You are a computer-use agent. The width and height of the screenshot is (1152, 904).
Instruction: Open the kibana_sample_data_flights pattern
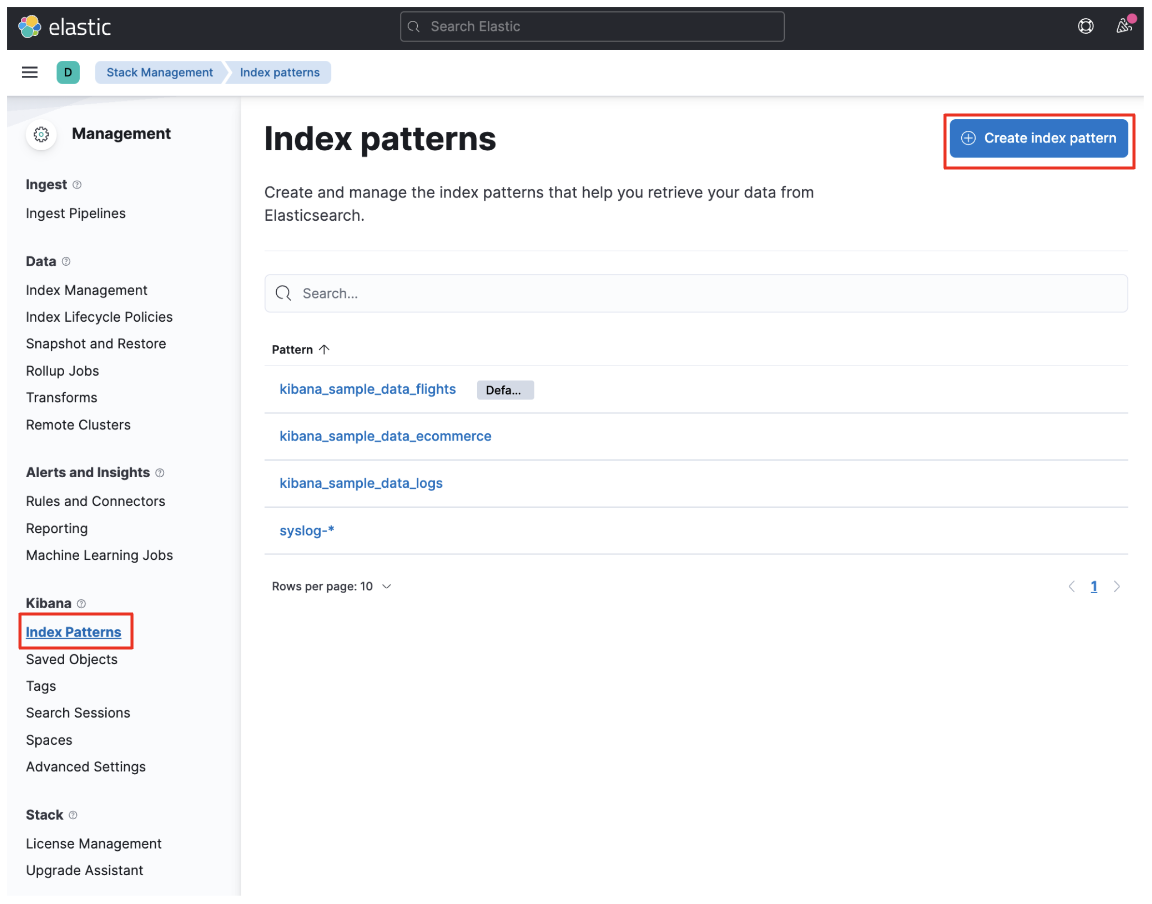367,389
